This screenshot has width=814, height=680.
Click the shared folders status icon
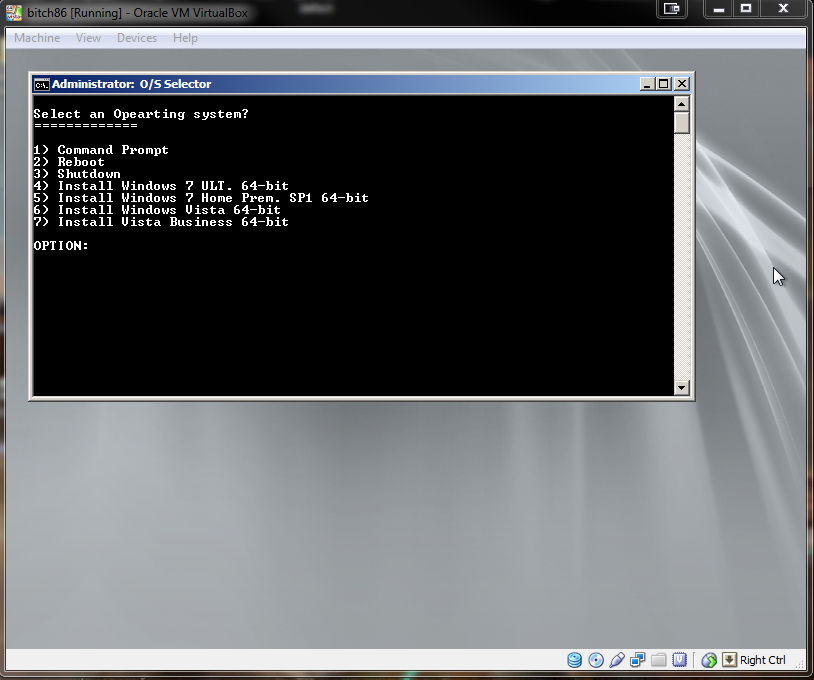point(658,660)
